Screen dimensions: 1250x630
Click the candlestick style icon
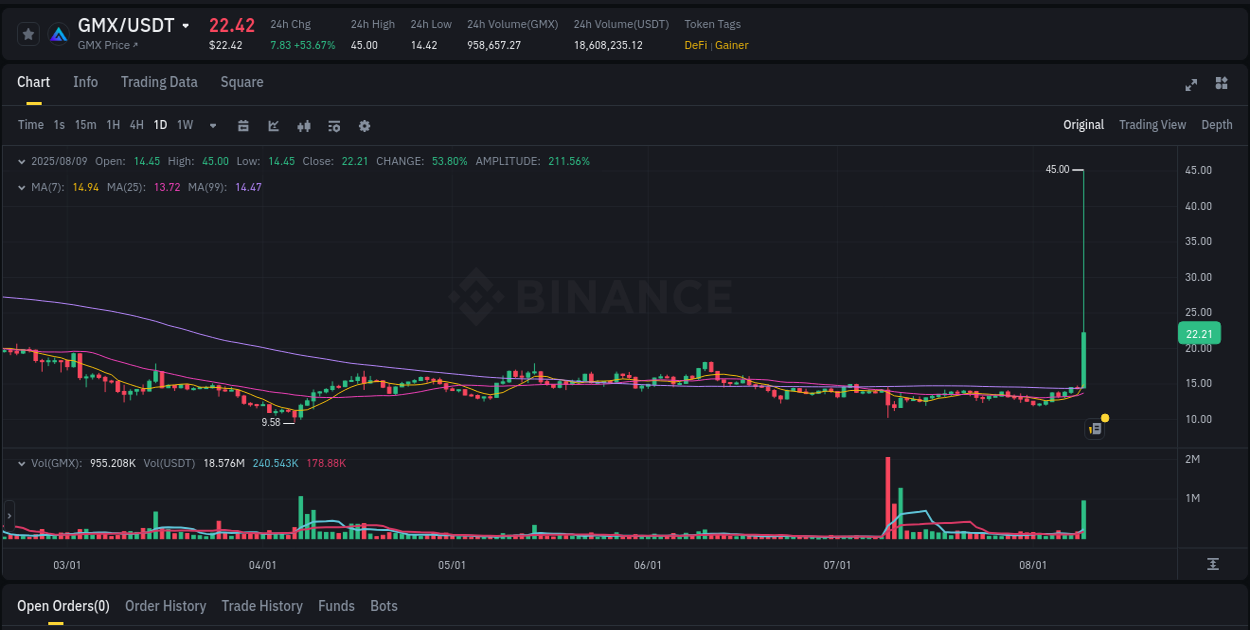[303, 125]
